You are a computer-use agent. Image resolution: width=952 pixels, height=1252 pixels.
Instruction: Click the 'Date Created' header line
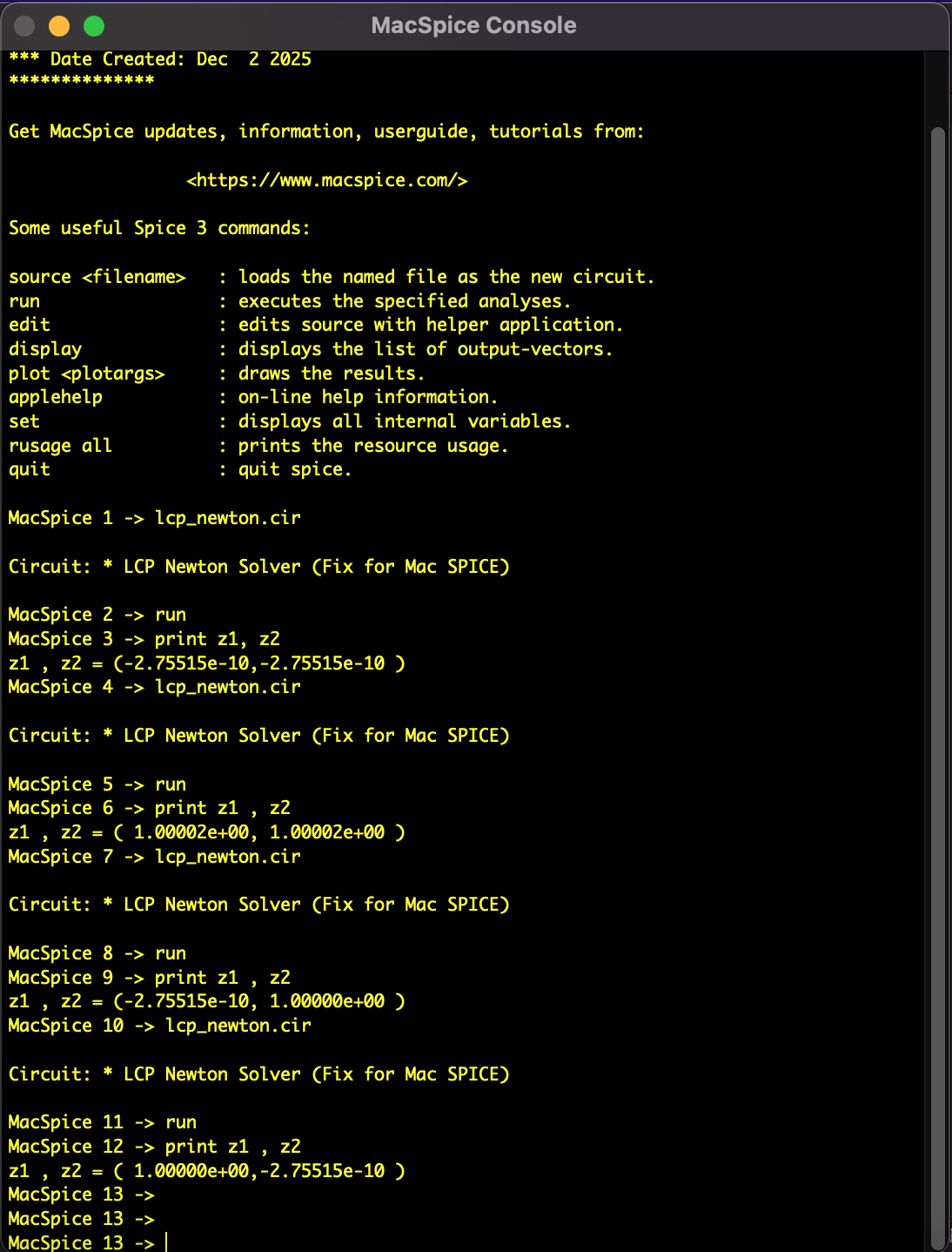[160, 59]
